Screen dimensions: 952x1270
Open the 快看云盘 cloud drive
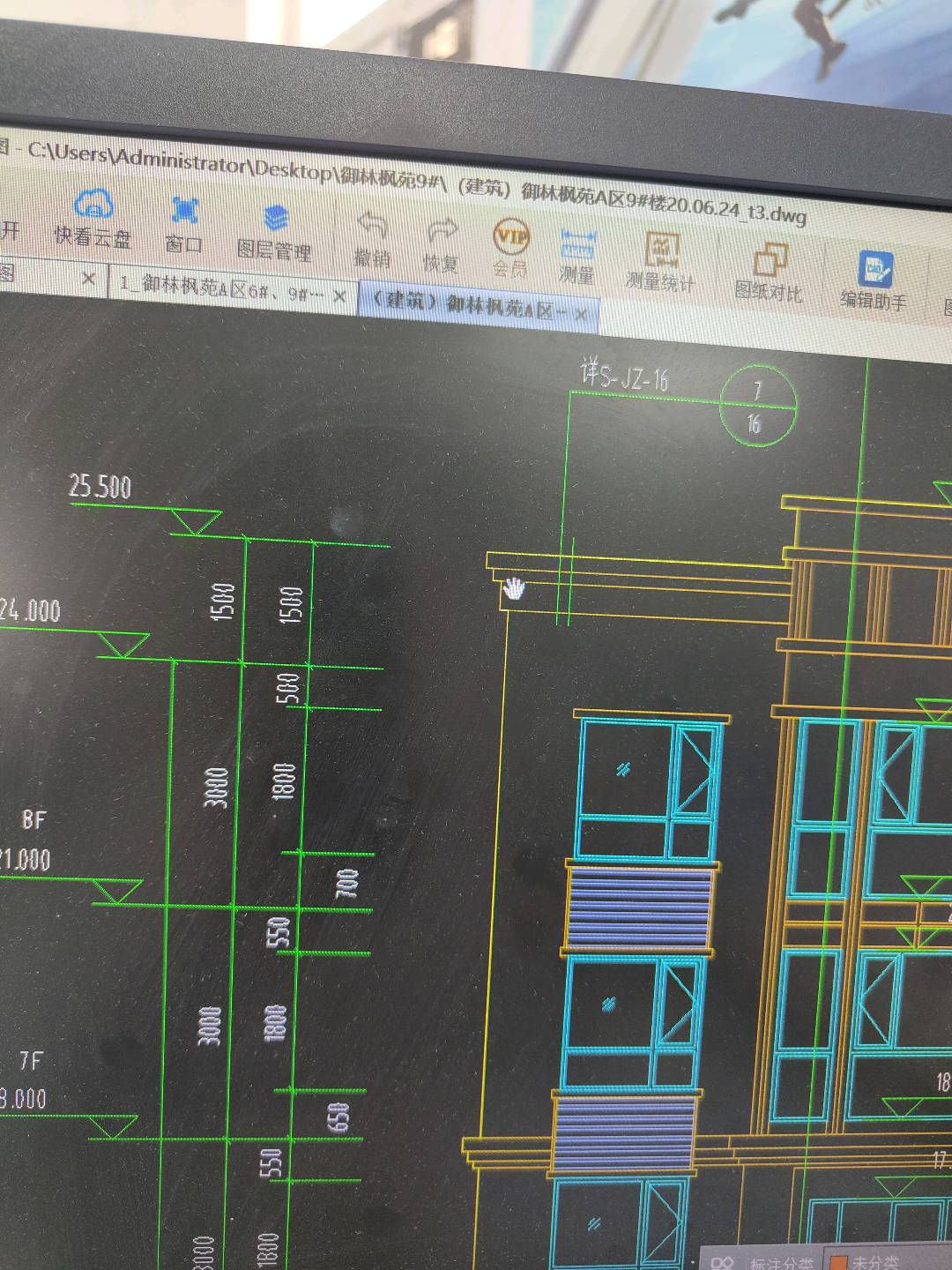(x=93, y=218)
